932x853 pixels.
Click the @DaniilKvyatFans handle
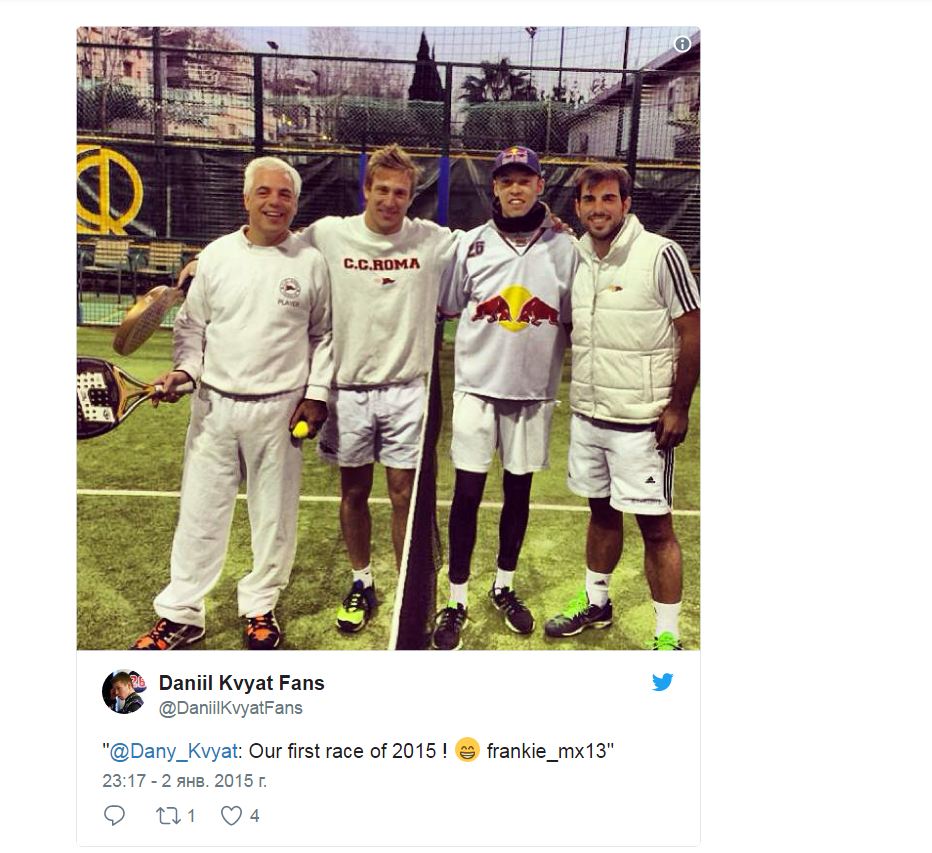pyautogui.click(x=231, y=708)
